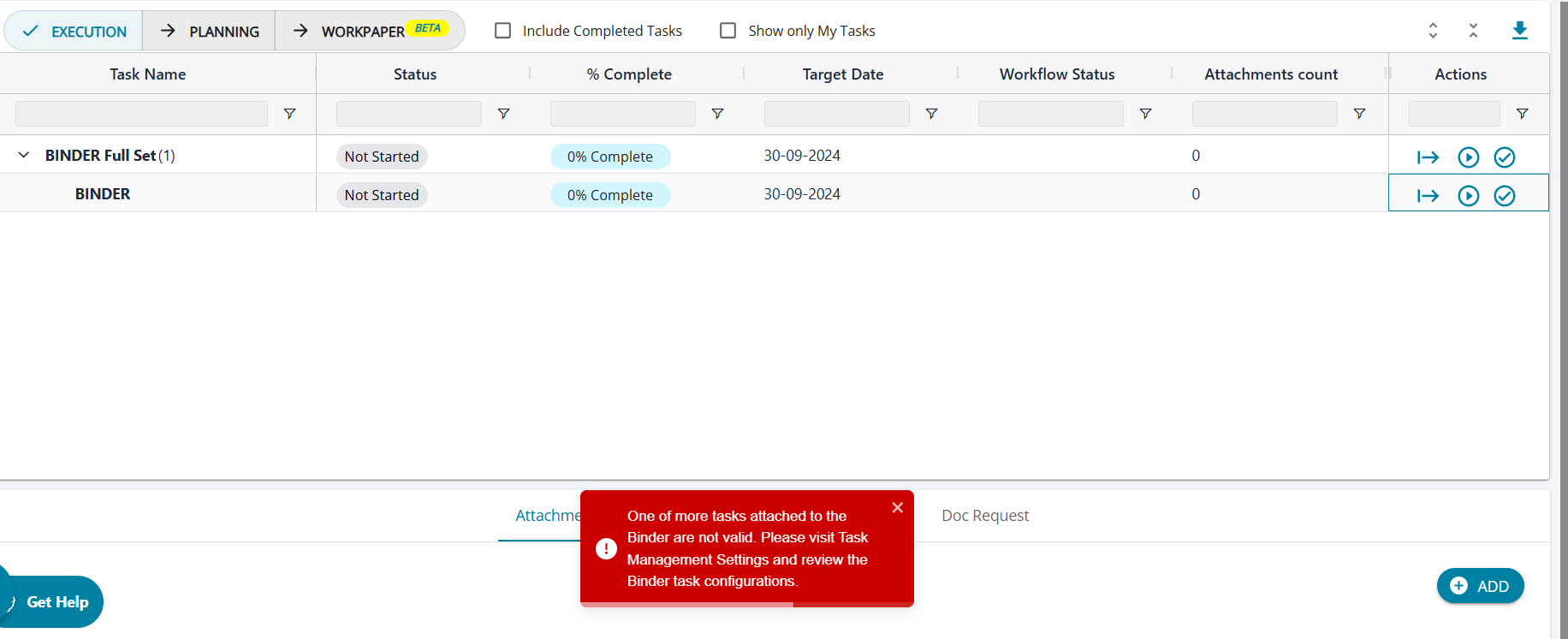Screen dimensions: 1568x639
Task: Click the expand all rows icon
Action: (x=1433, y=31)
